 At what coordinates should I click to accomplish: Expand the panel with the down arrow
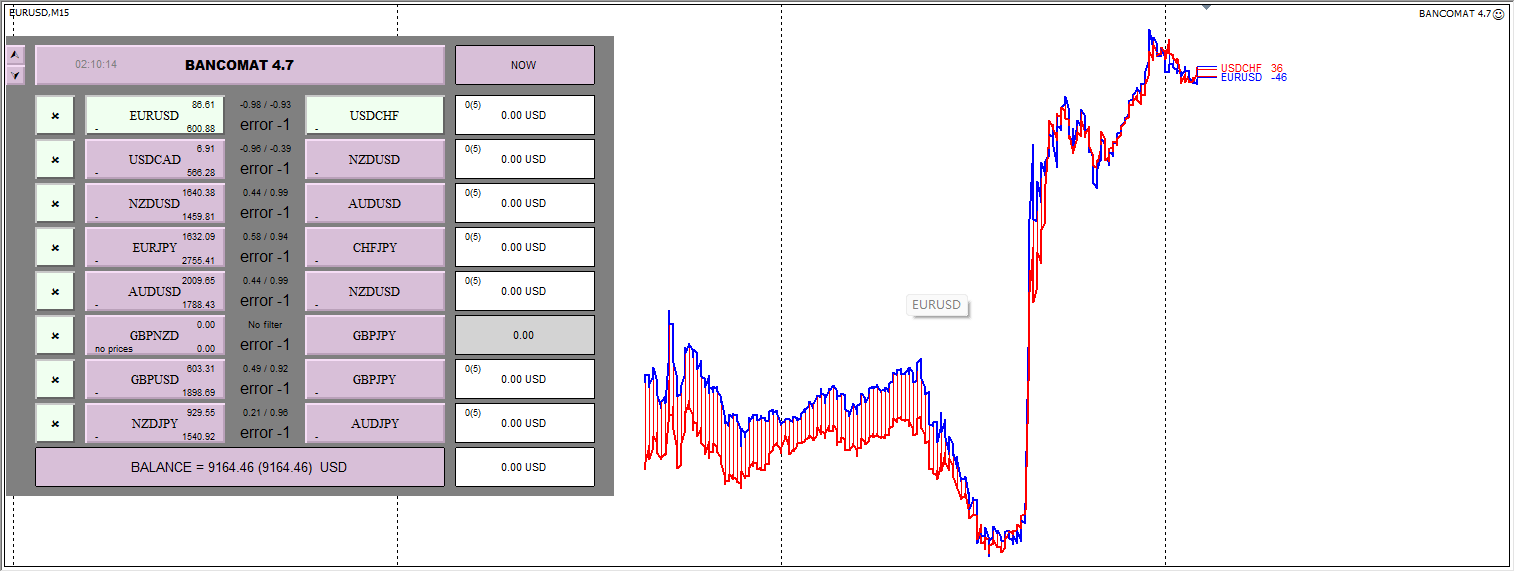click(x=15, y=75)
